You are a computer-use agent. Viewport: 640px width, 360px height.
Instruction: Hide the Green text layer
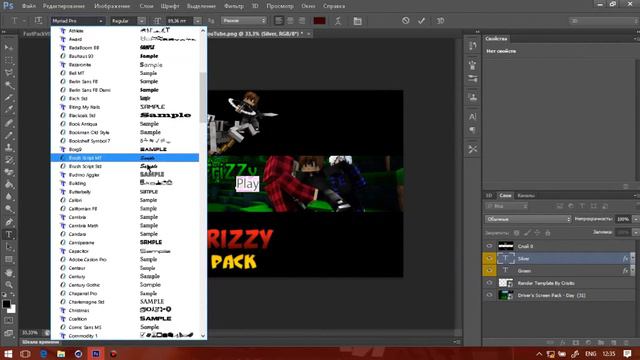click(489, 271)
